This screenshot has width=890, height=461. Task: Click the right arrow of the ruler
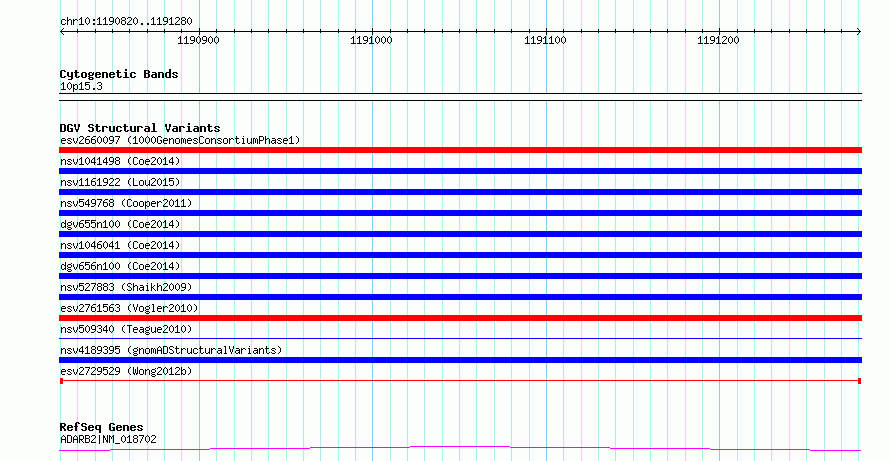point(859,32)
